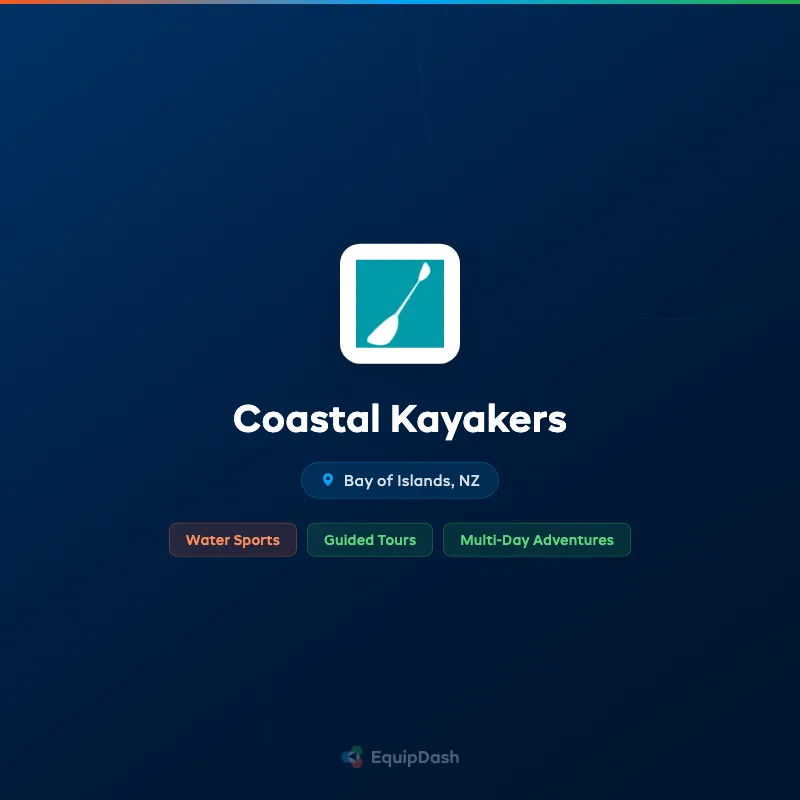Select the Guided Tours tab
The width and height of the screenshot is (800, 800).
pos(369,540)
